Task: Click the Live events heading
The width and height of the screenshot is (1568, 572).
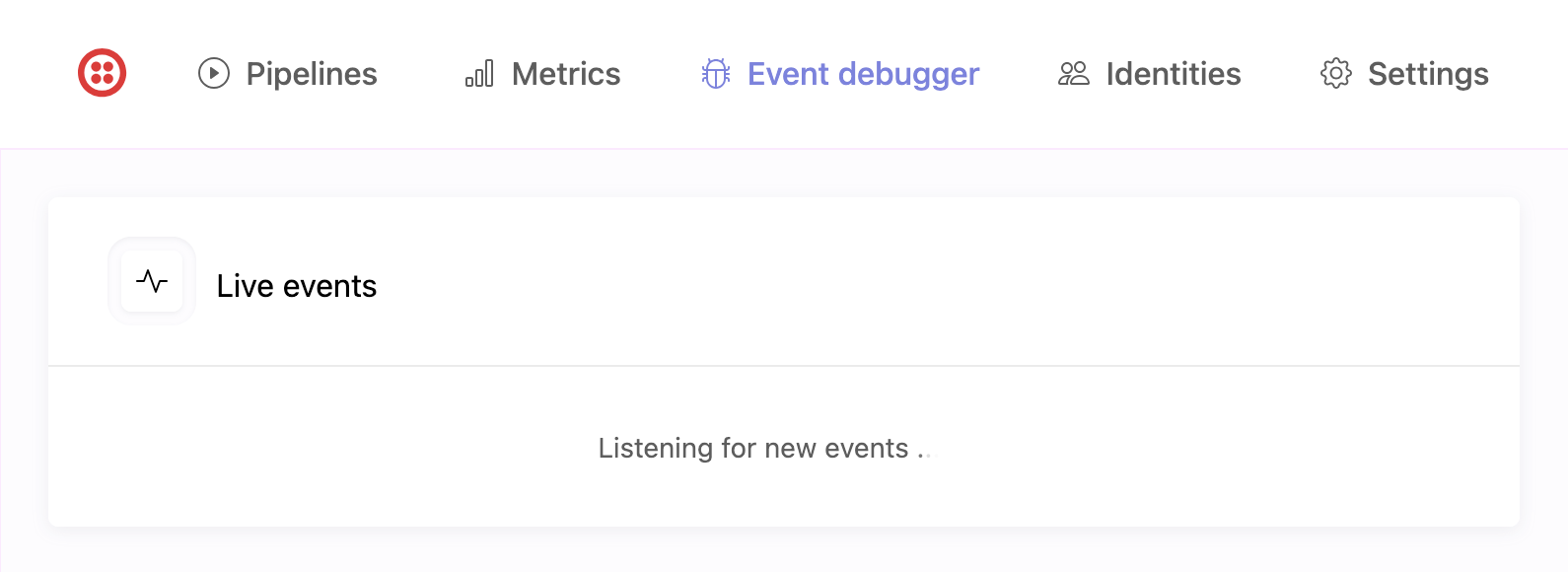Action: click(x=297, y=286)
